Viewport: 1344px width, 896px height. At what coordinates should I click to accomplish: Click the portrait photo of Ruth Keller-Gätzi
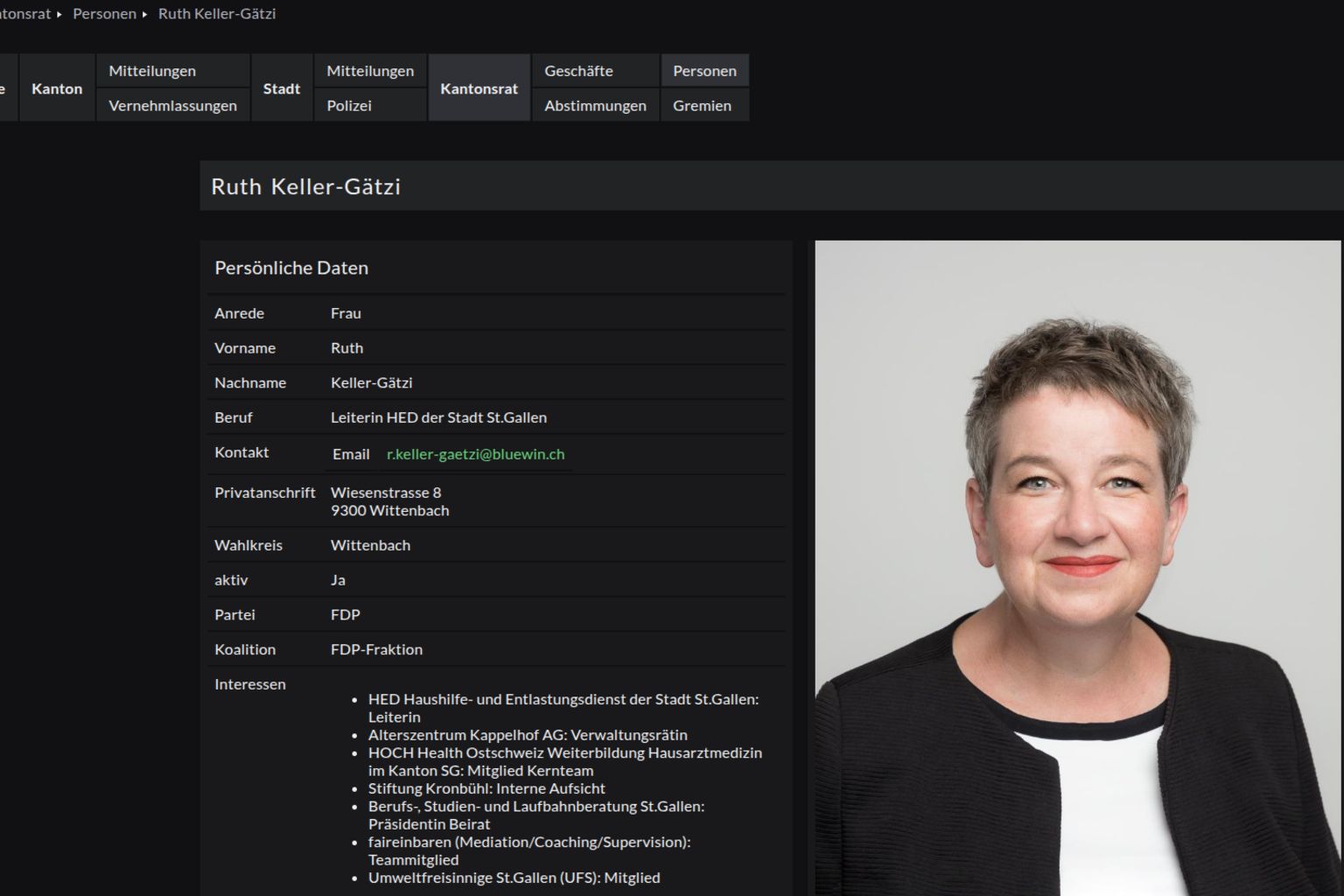[1078, 568]
